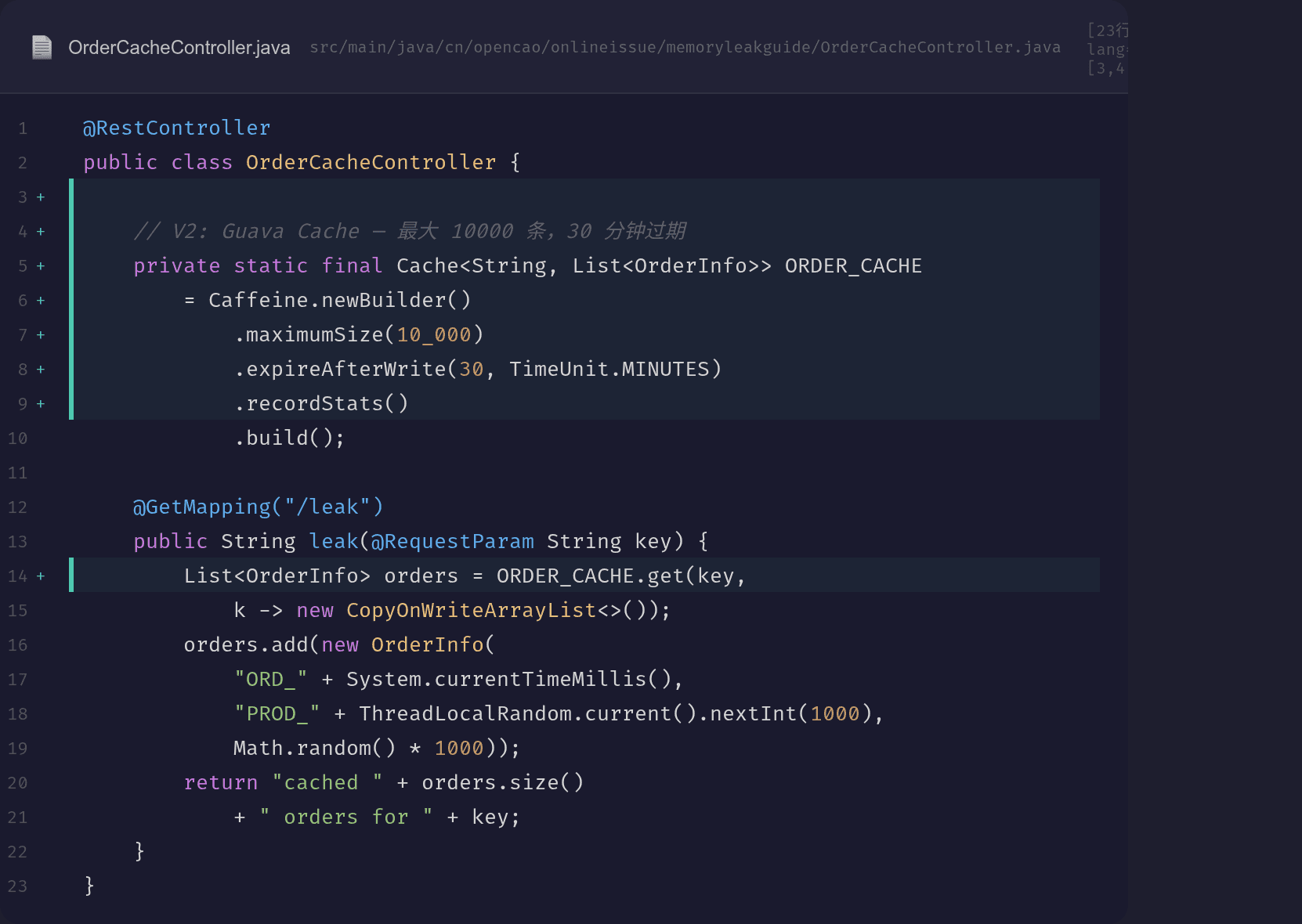Click TimeUnit.MINUTES argument
Image resolution: width=1302 pixels, height=924 pixels.
click(609, 369)
